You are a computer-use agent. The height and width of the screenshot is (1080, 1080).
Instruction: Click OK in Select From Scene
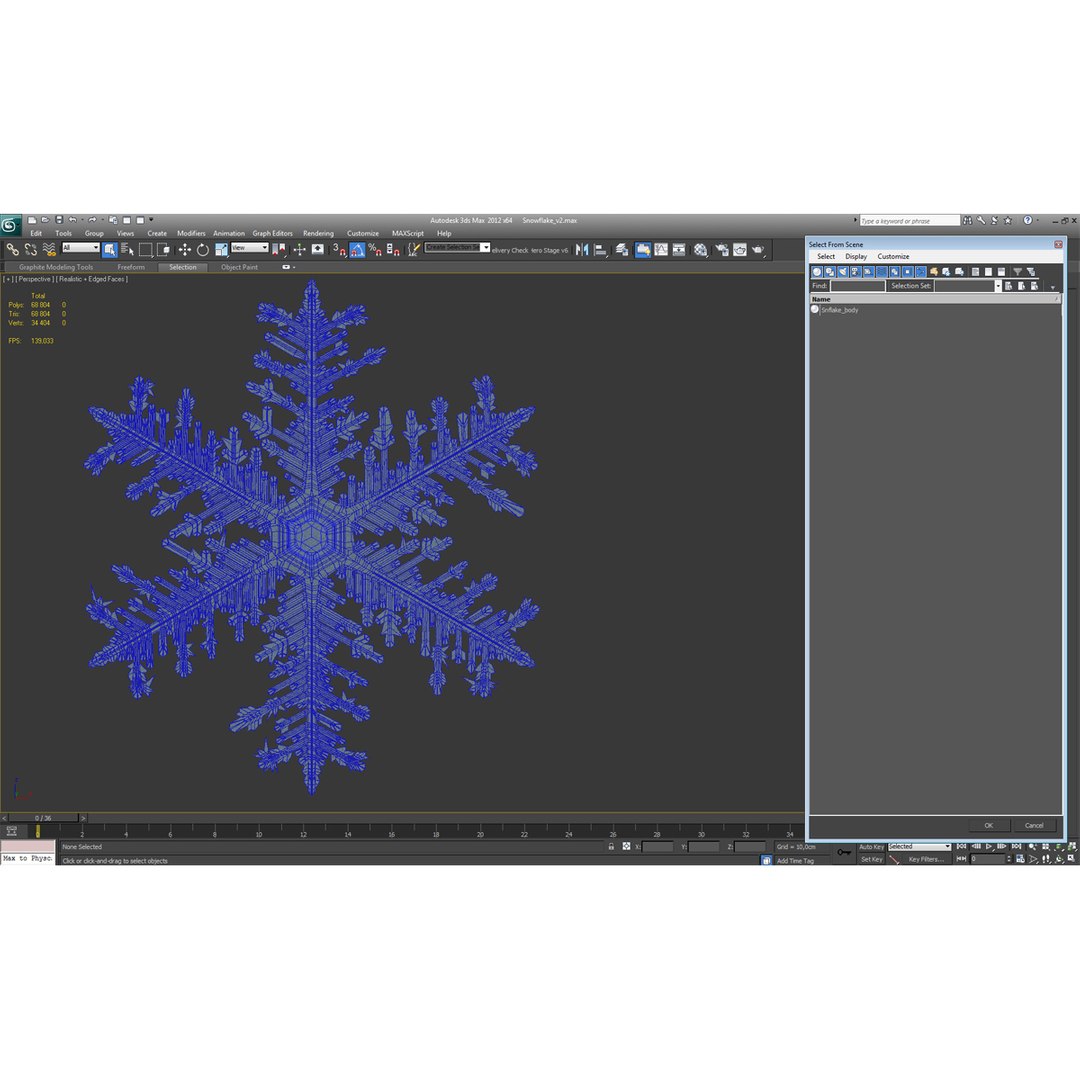988,825
